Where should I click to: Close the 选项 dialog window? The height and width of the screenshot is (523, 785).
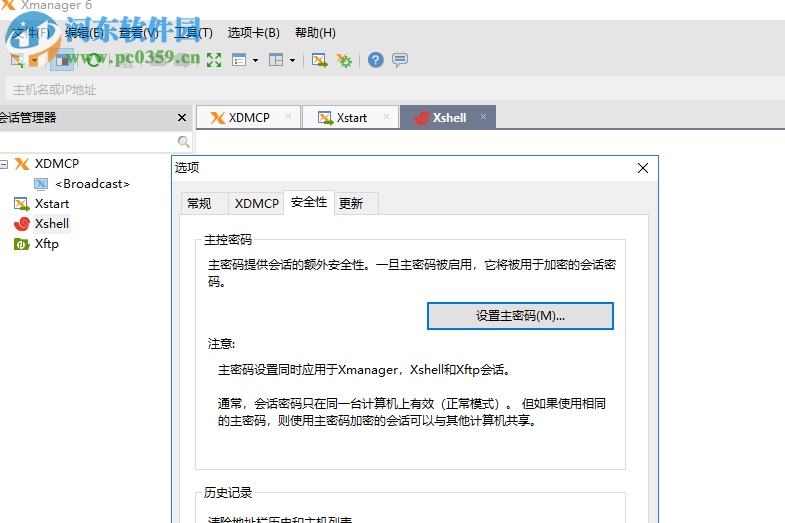[643, 168]
